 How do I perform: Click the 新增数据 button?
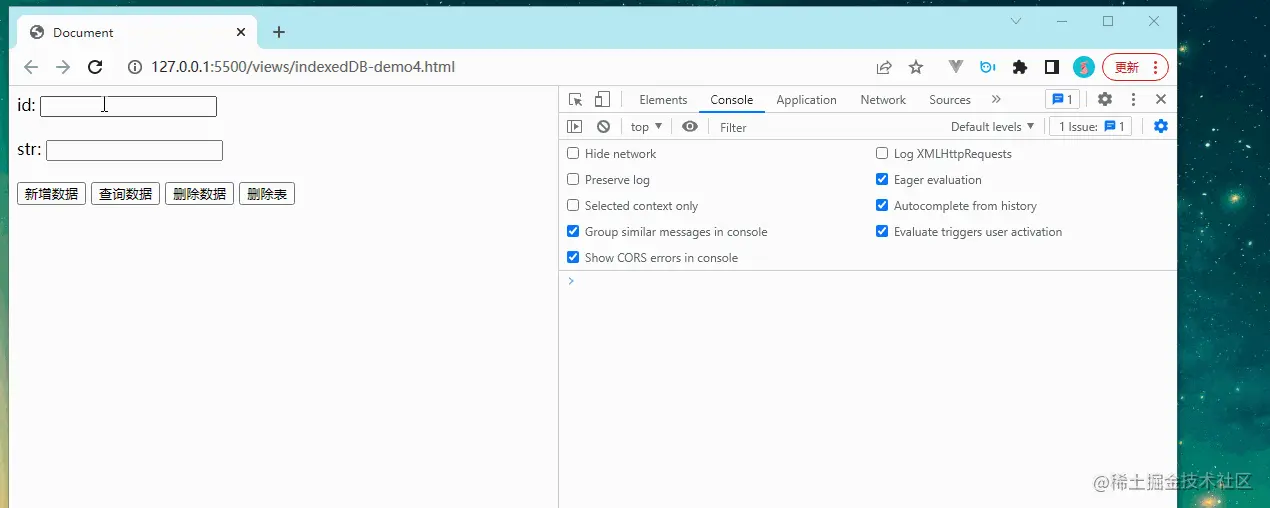tap(51, 194)
